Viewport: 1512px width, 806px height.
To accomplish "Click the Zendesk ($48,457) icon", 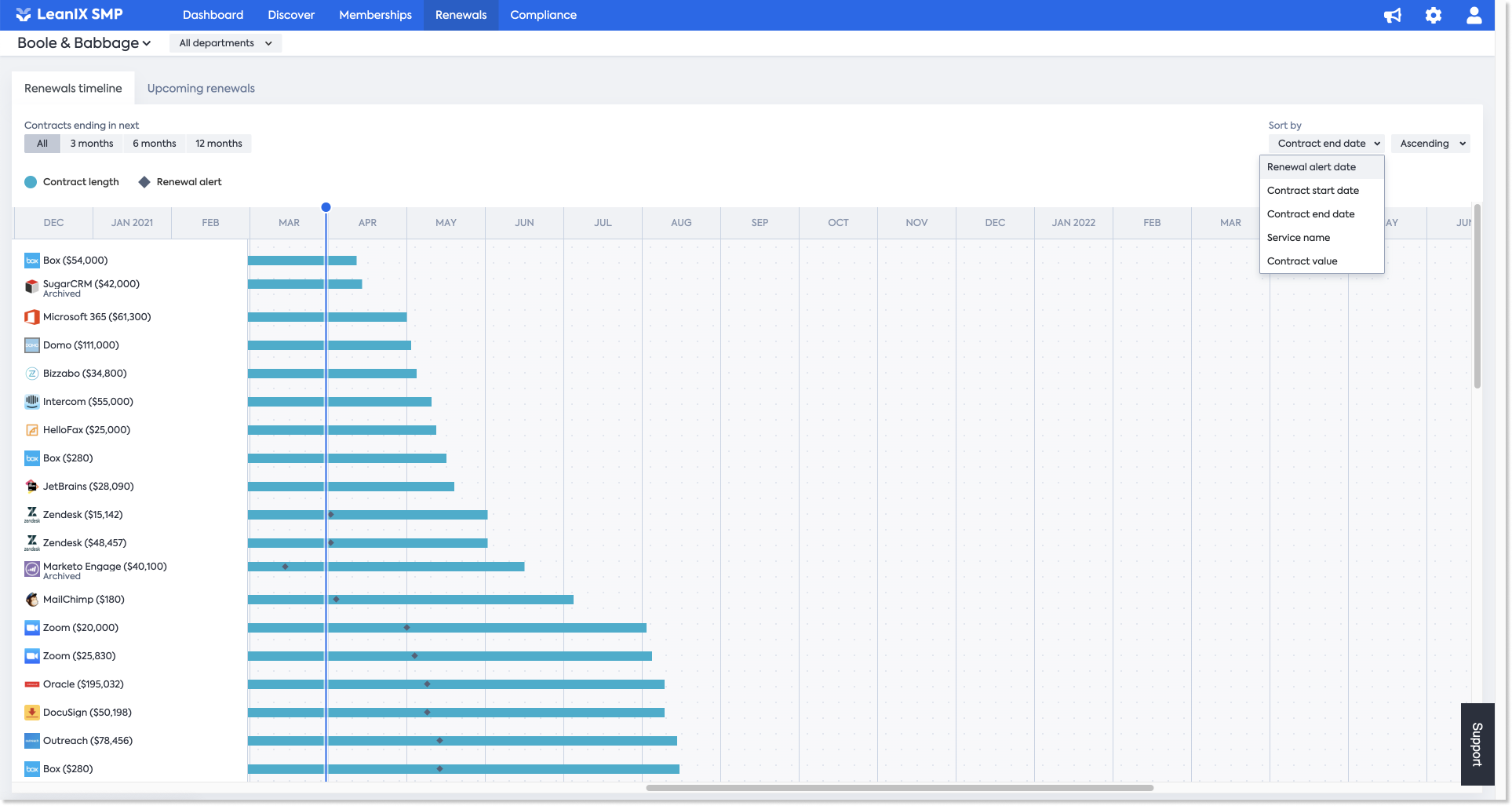I will pyautogui.click(x=32, y=543).
